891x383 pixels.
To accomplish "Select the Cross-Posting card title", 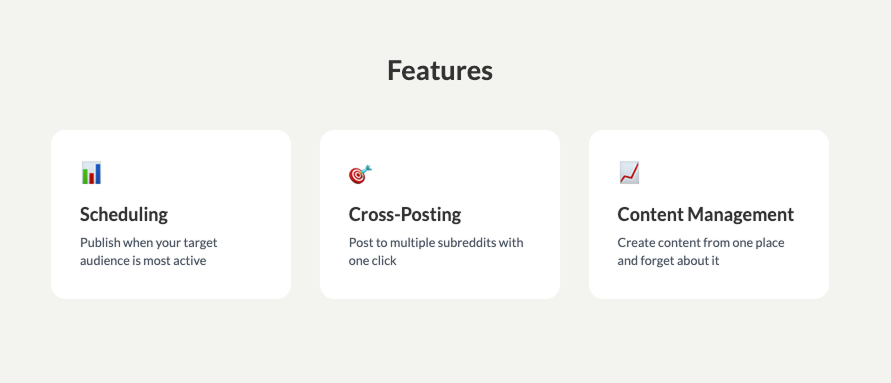I will 405,215.
